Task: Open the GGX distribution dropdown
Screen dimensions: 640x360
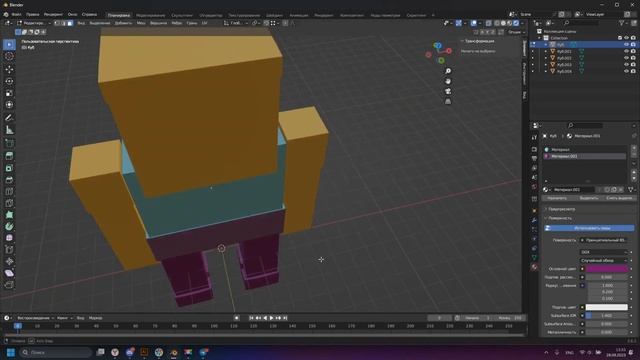Action: tap(603, 252)
